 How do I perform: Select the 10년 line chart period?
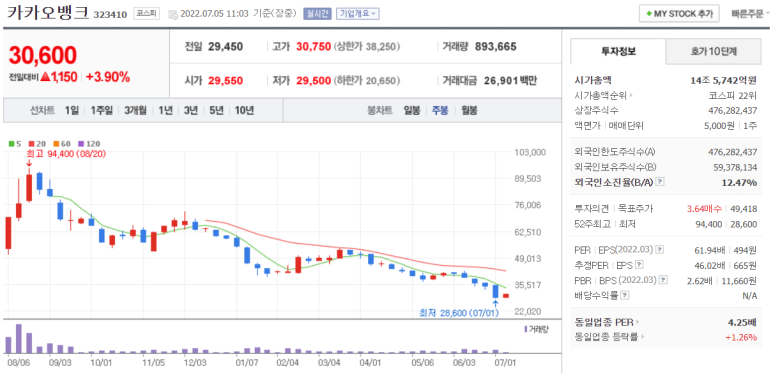tap(244, 110)
